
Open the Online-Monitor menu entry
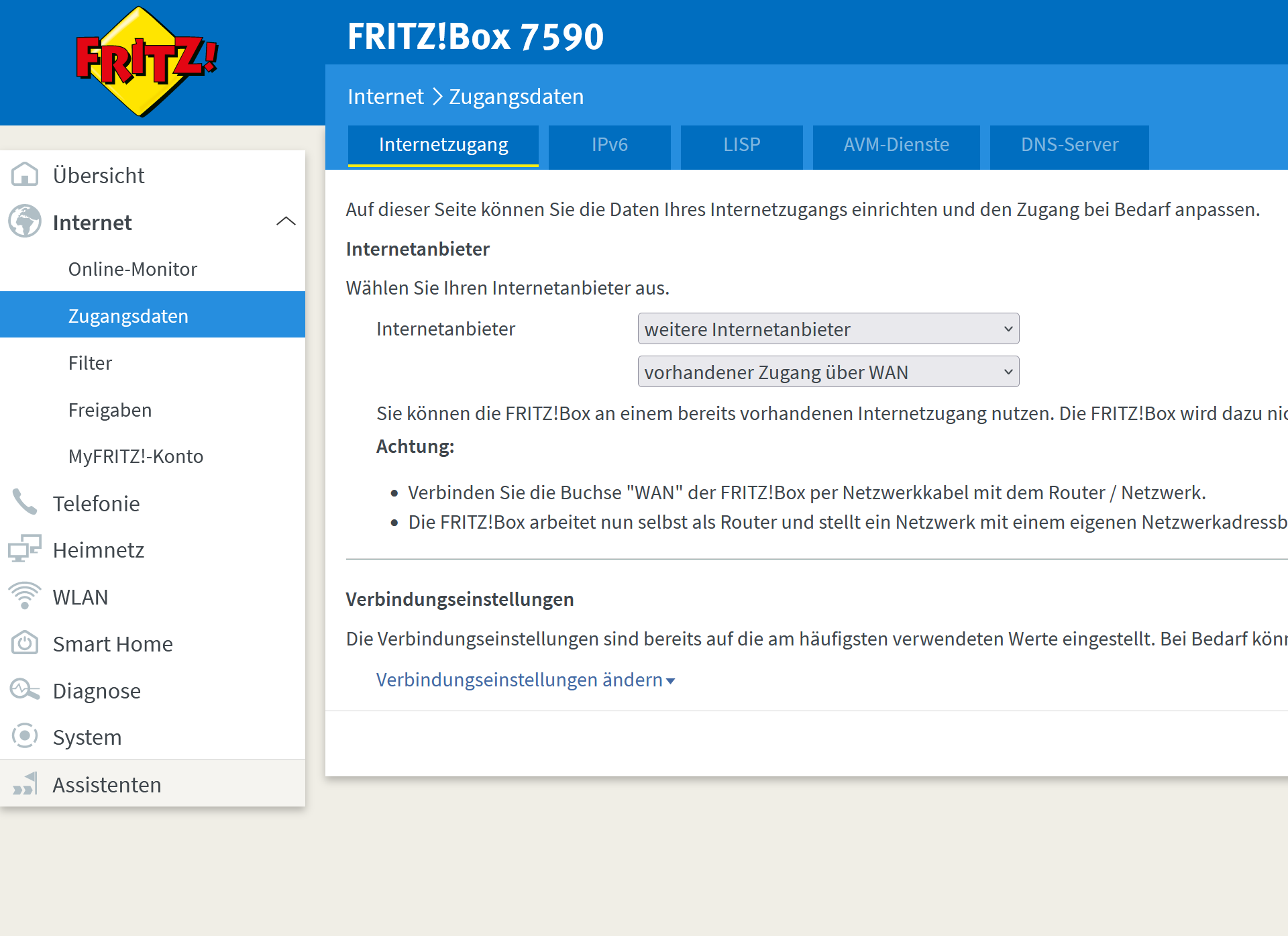click(x=133, y=269)
